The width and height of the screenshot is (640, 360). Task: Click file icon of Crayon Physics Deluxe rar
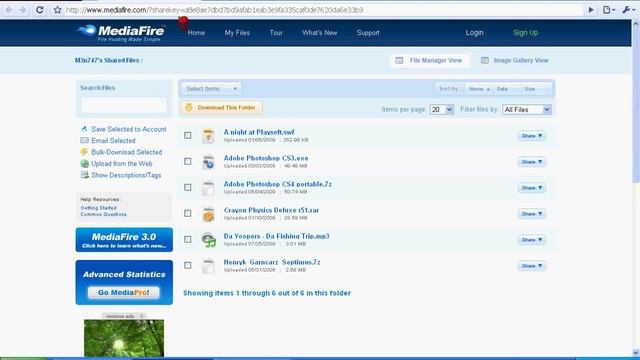pos(208,214)
